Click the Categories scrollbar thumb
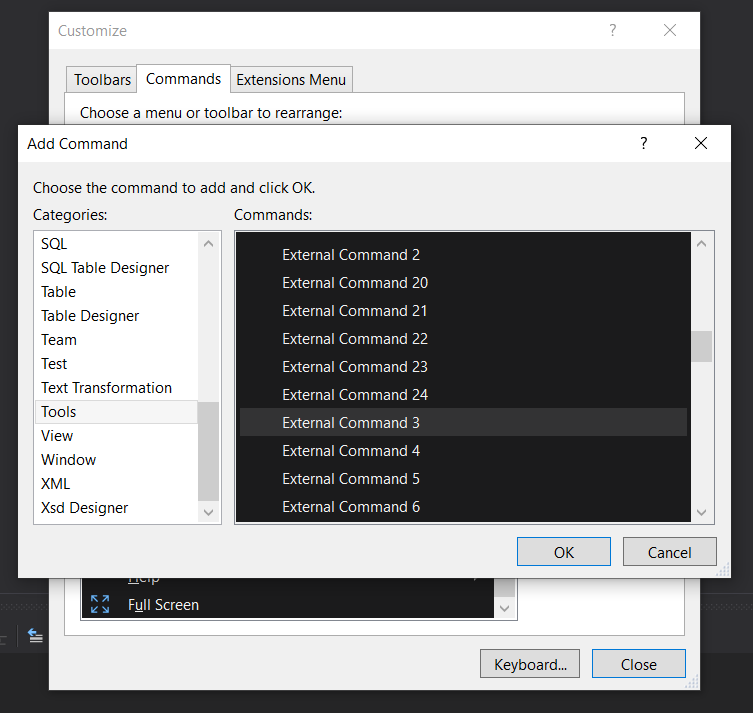The image size is (753, 713). 208,451
